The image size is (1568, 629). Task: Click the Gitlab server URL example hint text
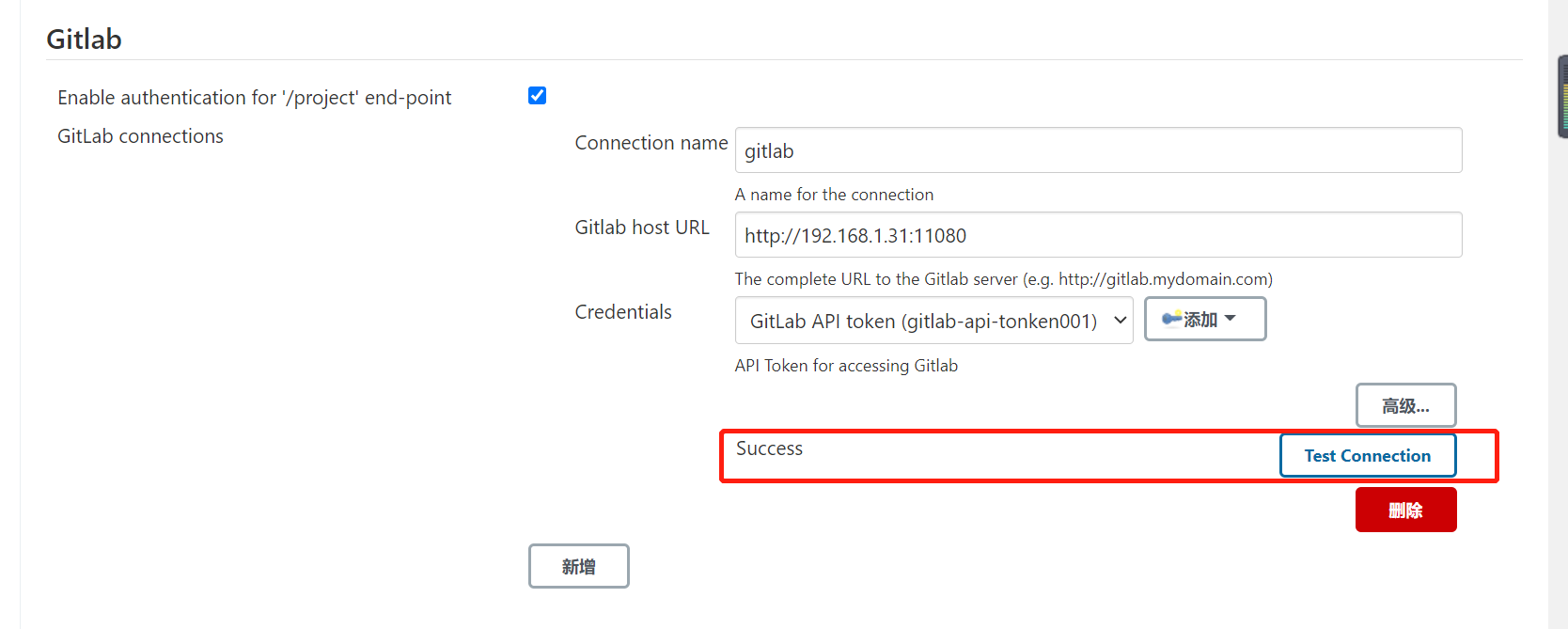(x=1003, y=279)
